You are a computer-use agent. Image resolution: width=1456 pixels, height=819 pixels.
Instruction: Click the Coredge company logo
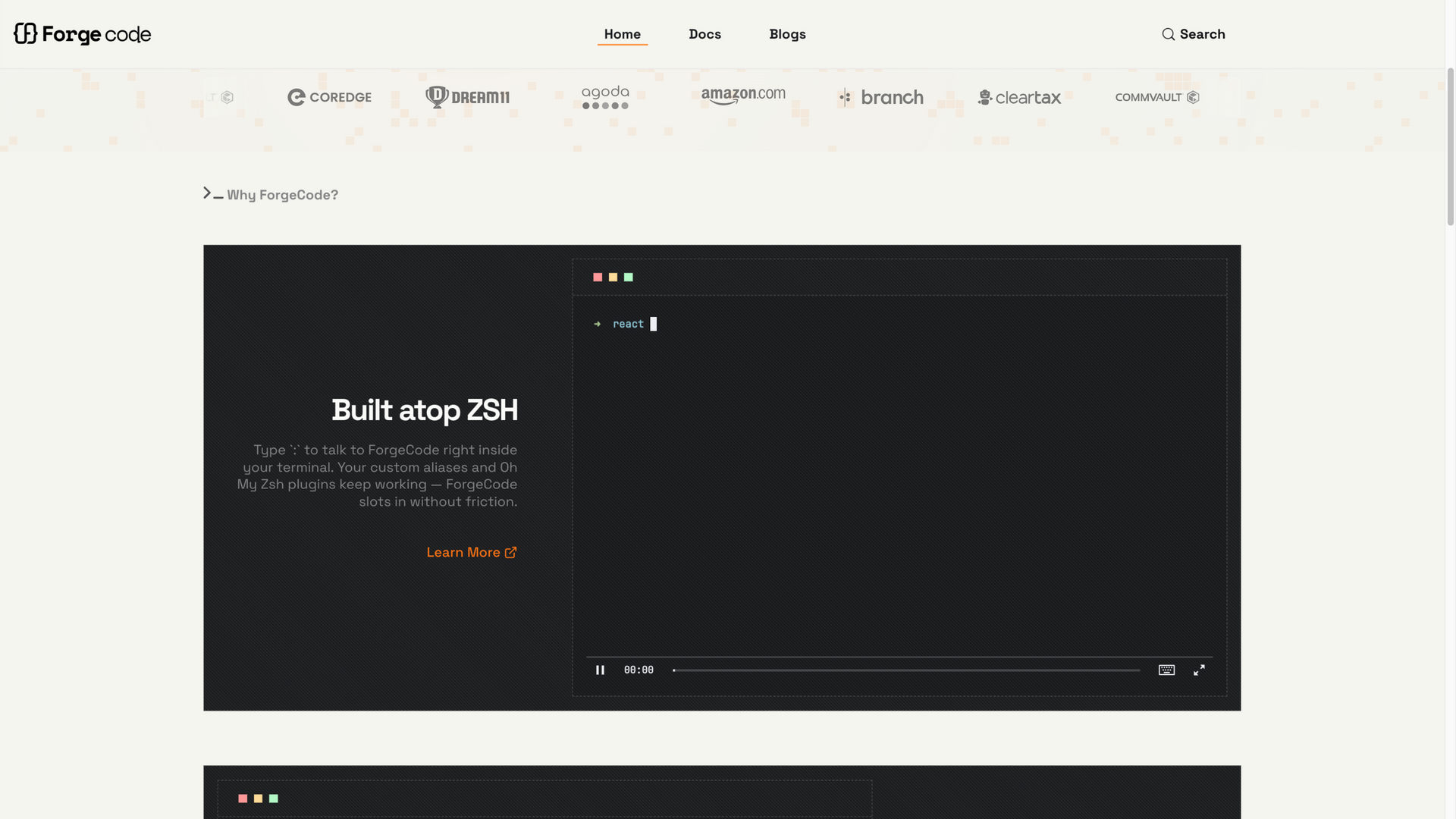[329, 97]
